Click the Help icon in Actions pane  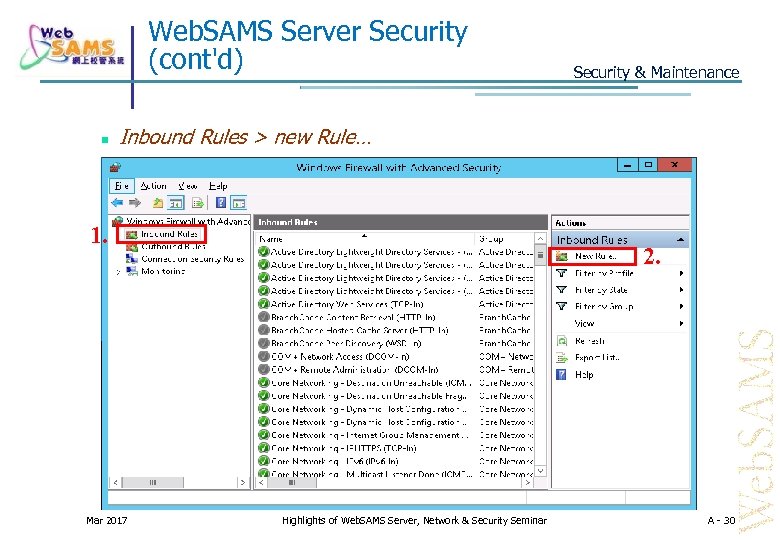[x=561, y=374]
